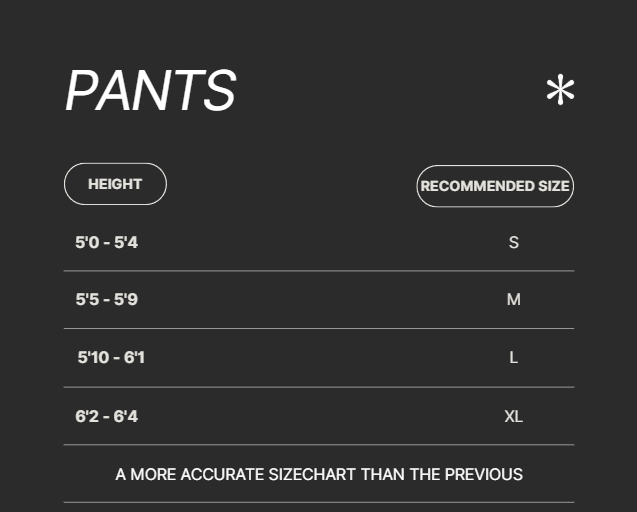Choose size L in recommended column

click(x=513, y=357)
